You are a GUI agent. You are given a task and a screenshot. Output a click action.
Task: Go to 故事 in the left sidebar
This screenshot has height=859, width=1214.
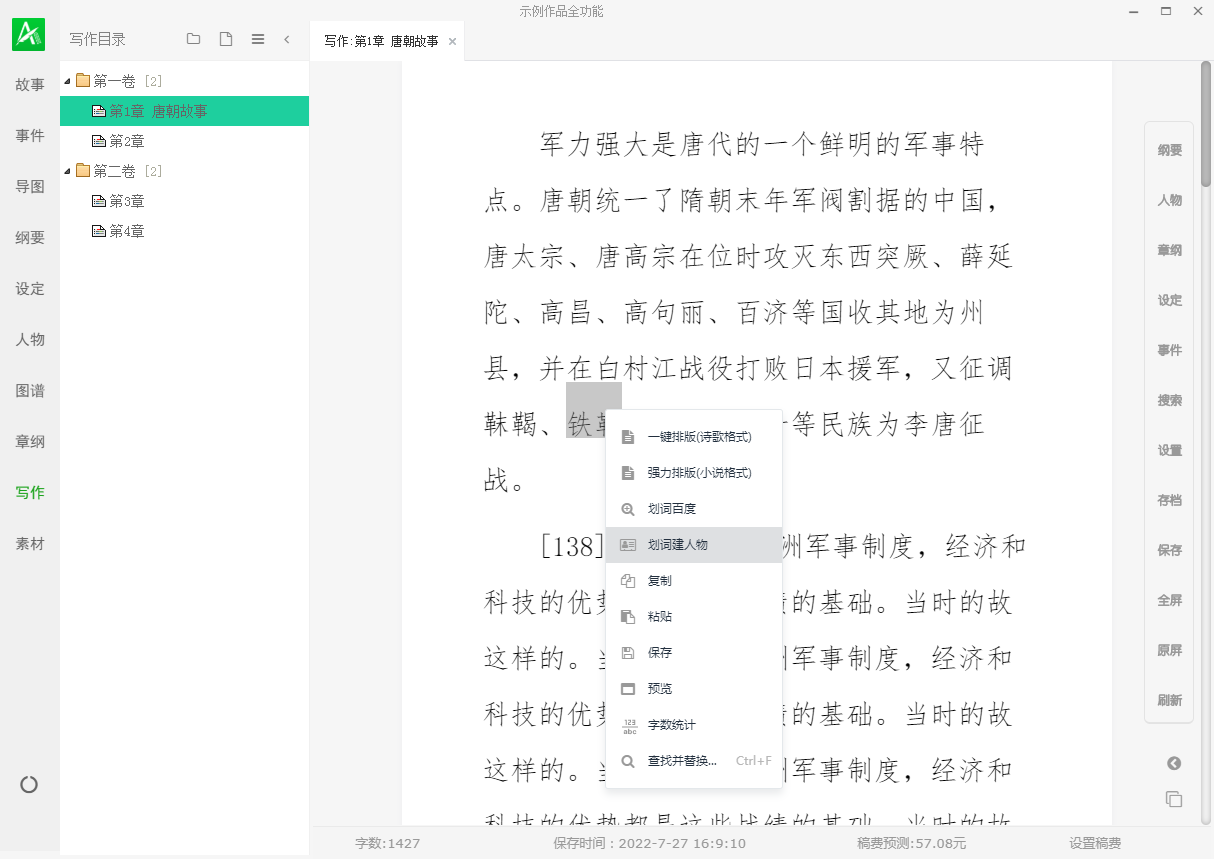30,85
